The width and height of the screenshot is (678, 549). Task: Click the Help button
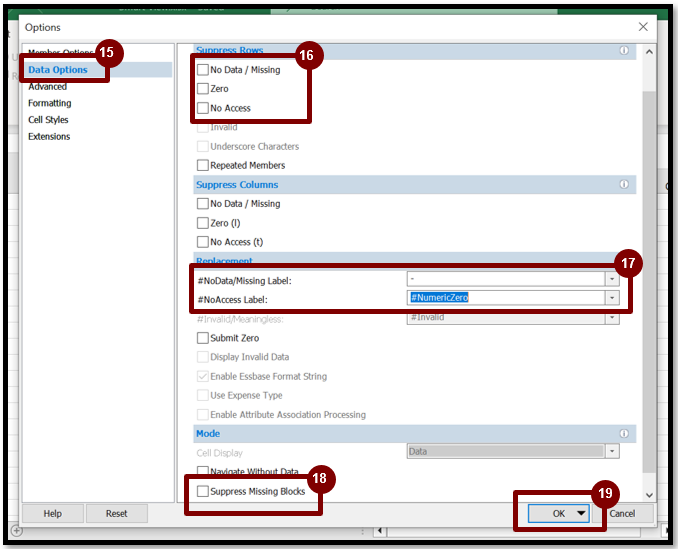[x=52, y=514]
